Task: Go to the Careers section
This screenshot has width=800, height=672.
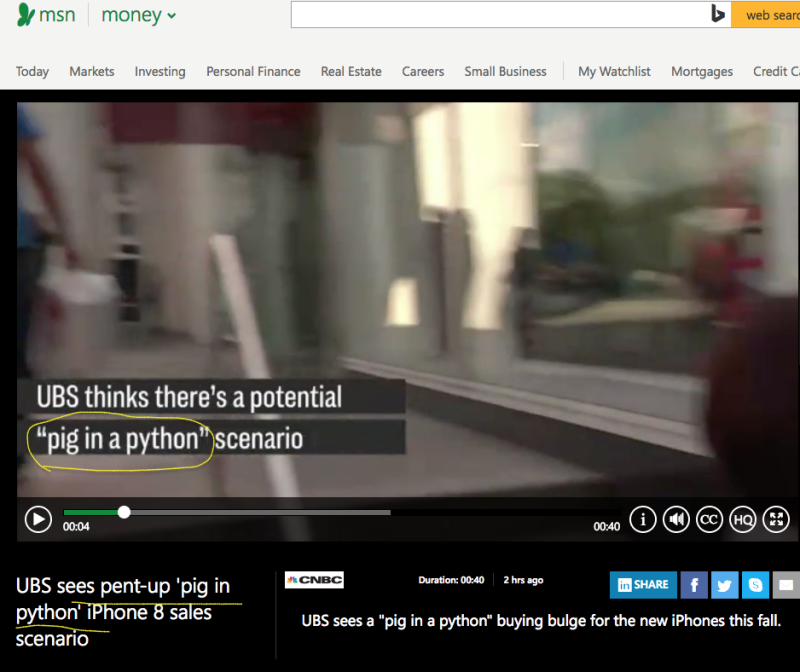Action: 423,71
